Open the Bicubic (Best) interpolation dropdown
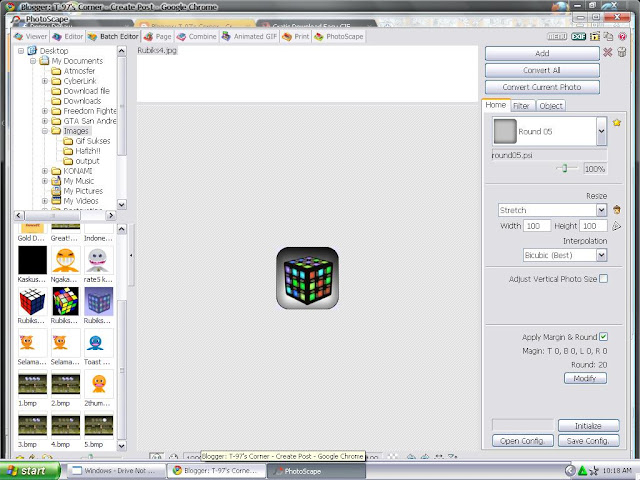The height and width of the screenshot is (480, 640). click(601, 255)
